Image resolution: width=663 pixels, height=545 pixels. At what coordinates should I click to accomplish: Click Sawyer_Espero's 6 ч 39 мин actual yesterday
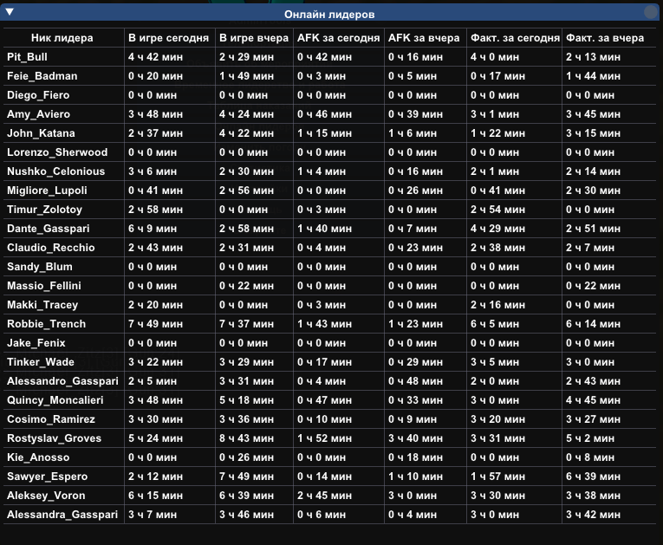coord(593,476)
